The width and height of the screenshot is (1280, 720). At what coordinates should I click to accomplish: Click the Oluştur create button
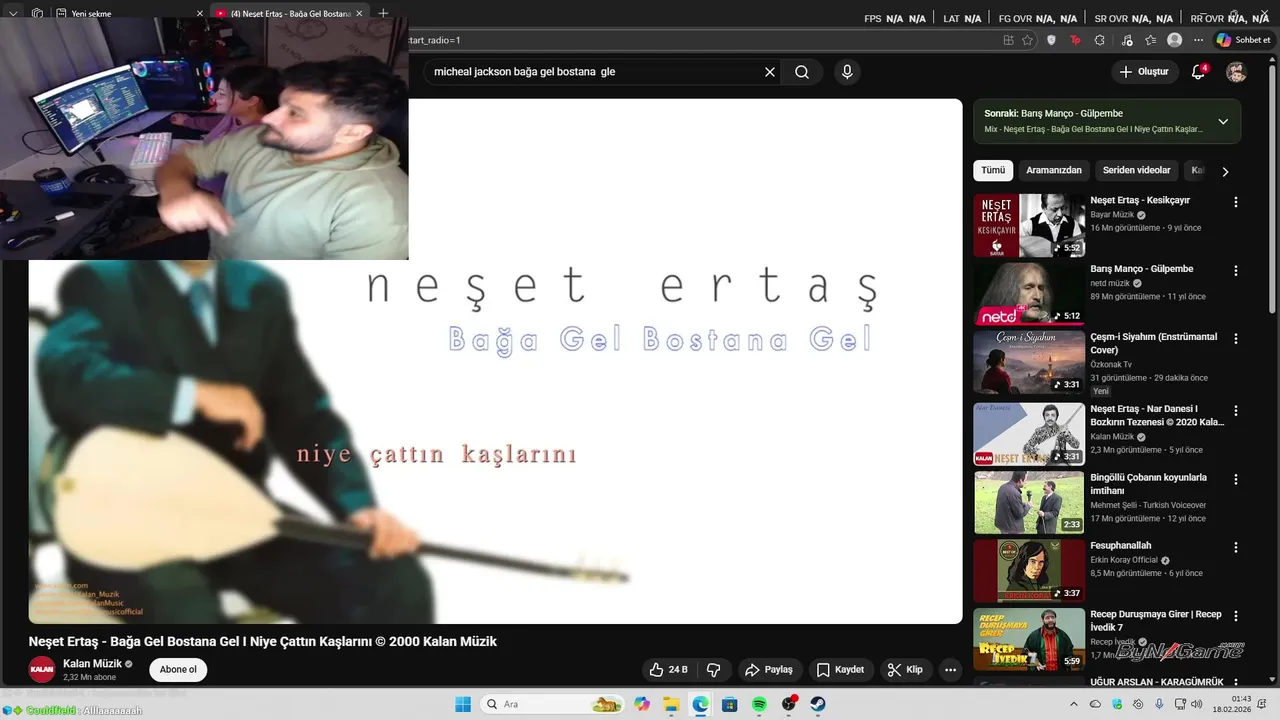click(x=1144, y=72)
